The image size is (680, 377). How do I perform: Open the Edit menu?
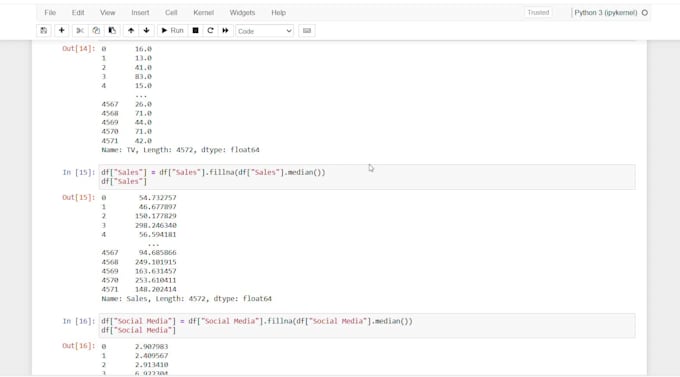[78, 13]
